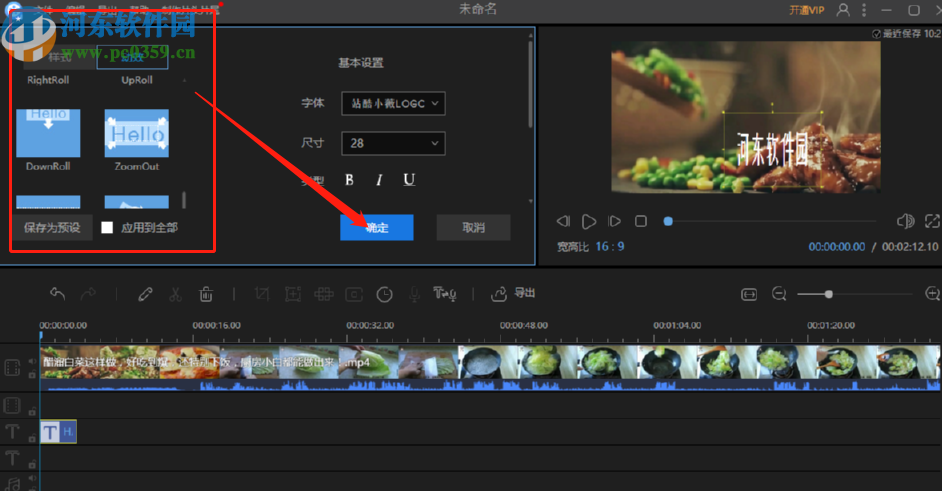Fit the timeline to the window width

tap(749, 294)
